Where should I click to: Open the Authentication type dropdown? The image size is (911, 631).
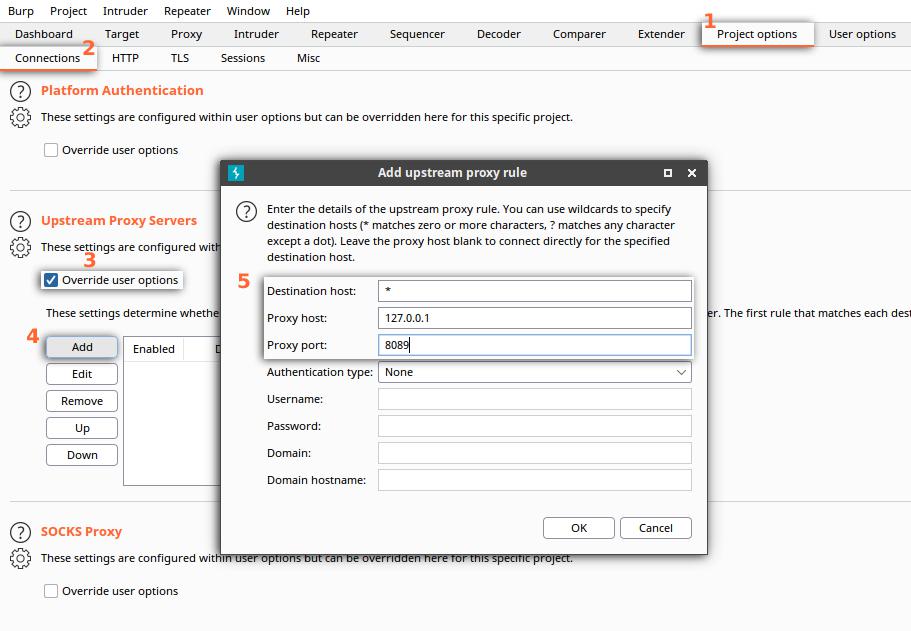(x=535, y=372)
